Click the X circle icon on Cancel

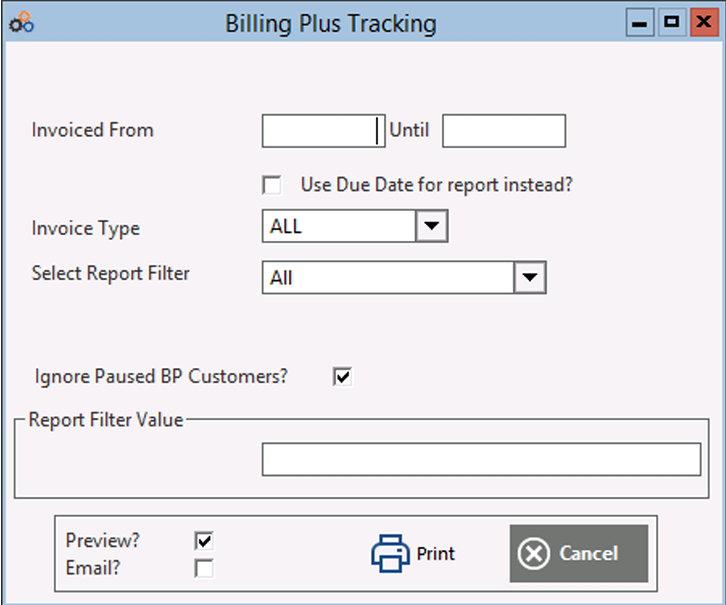pyautogui.click(x=533, y=553)
